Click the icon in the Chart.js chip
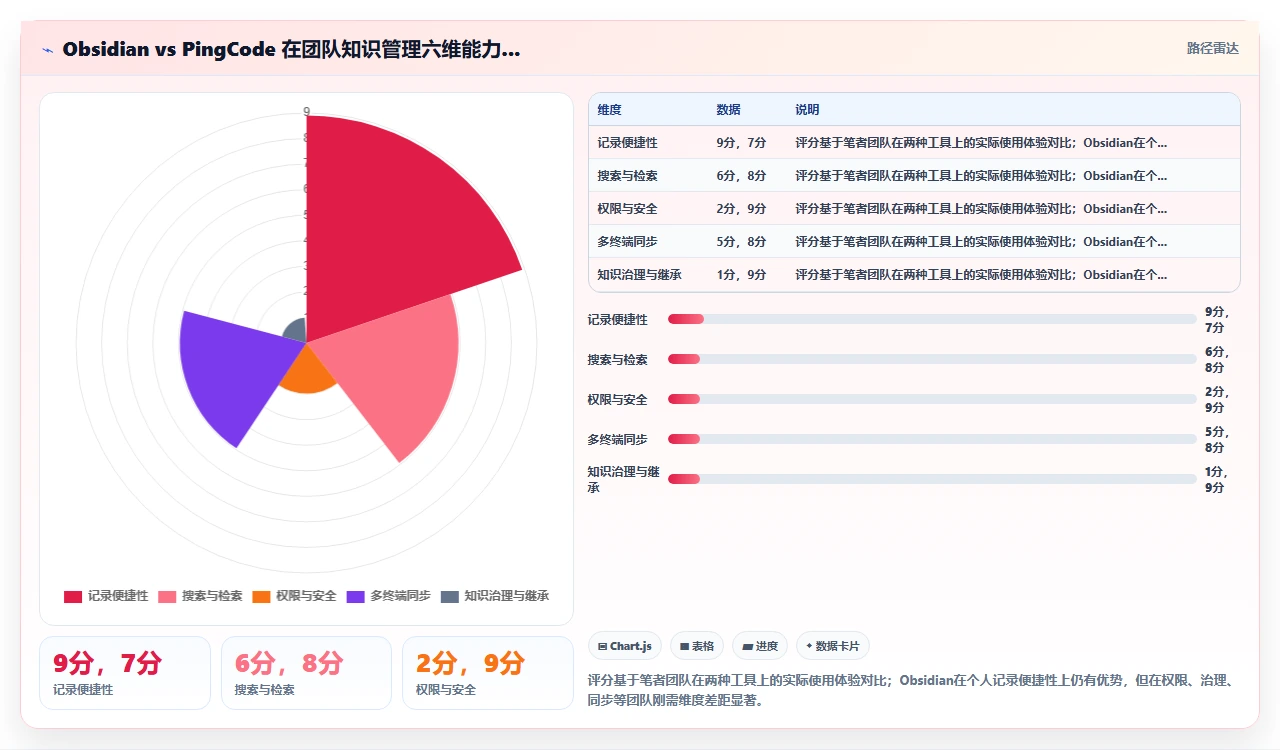Viewport: 1280px width, 750px height. 602,647
